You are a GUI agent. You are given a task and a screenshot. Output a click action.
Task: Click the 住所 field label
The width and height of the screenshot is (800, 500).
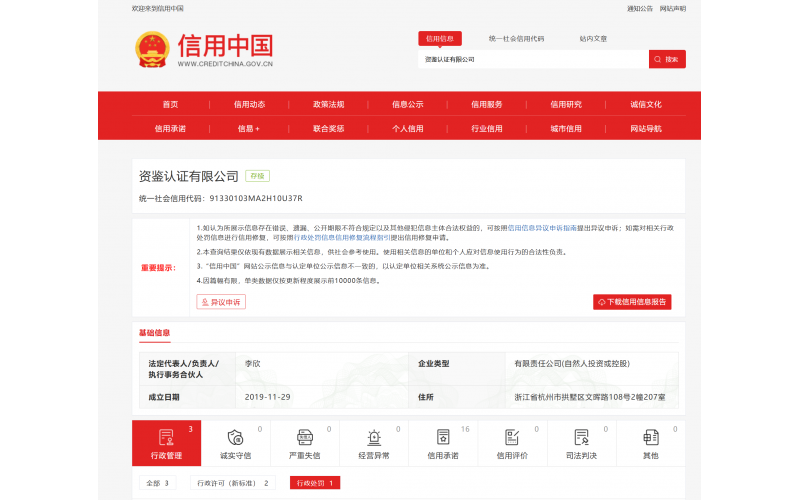[426, 397]
